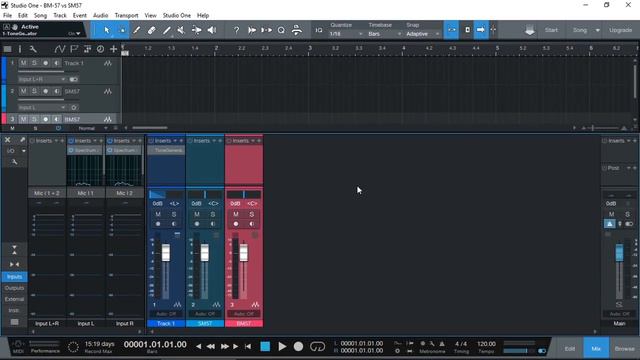Open the Quantize value dropdown
The width and height of the screenshot is (640, 360).
346,34
